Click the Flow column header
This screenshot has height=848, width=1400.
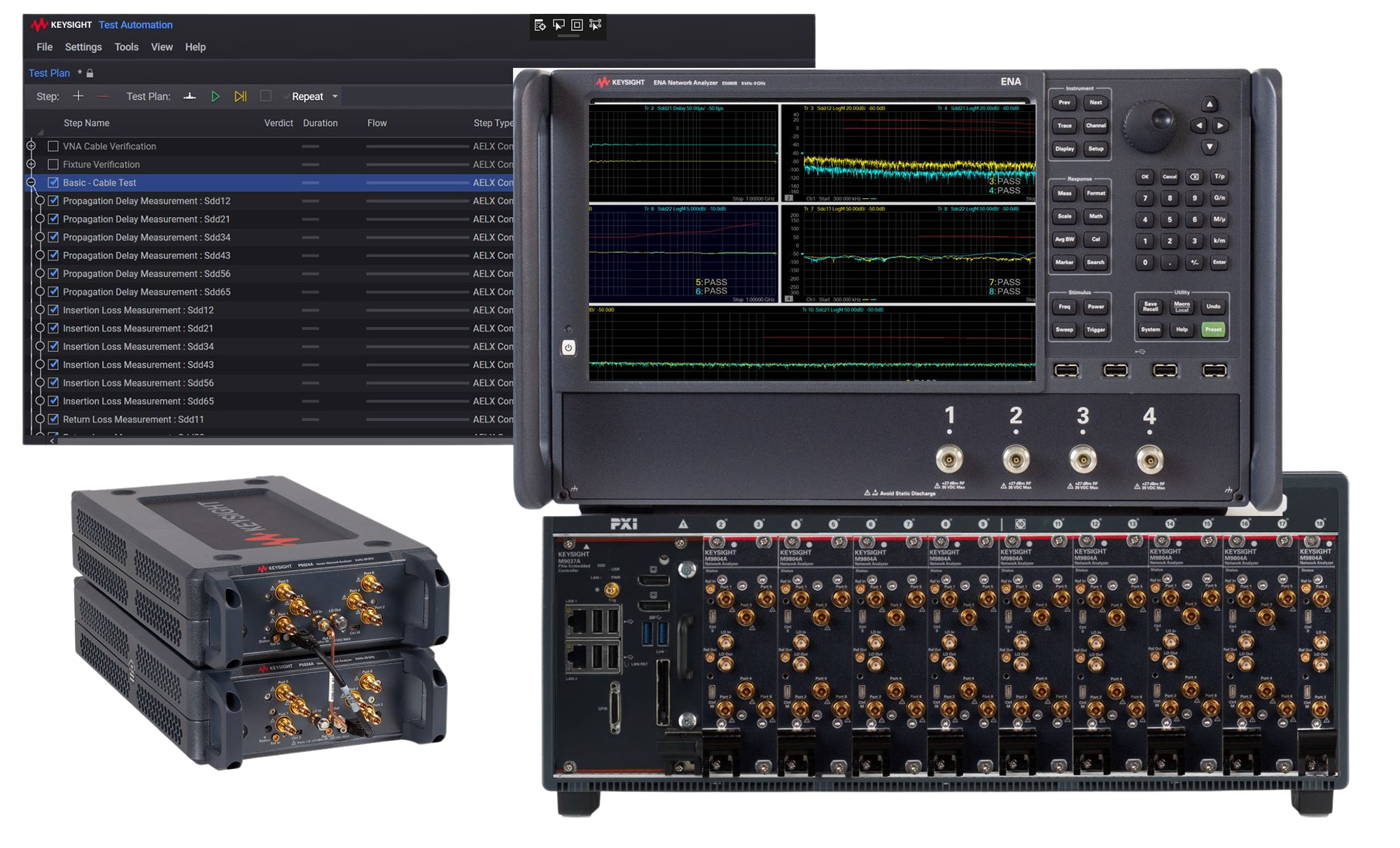coord(377,123)
